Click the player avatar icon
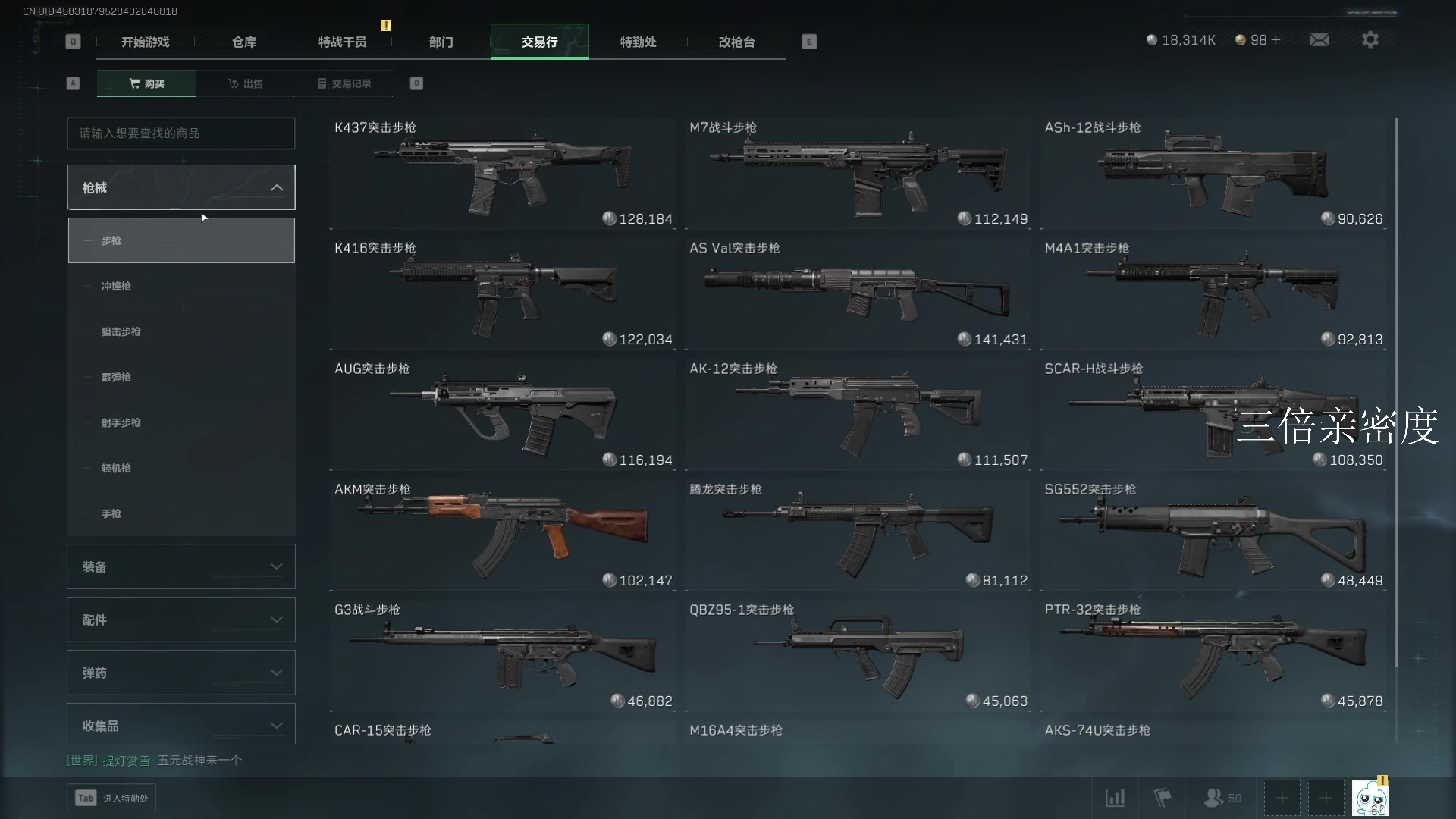This screenshot has height=819, width=1456. [x=1370, y=798]
